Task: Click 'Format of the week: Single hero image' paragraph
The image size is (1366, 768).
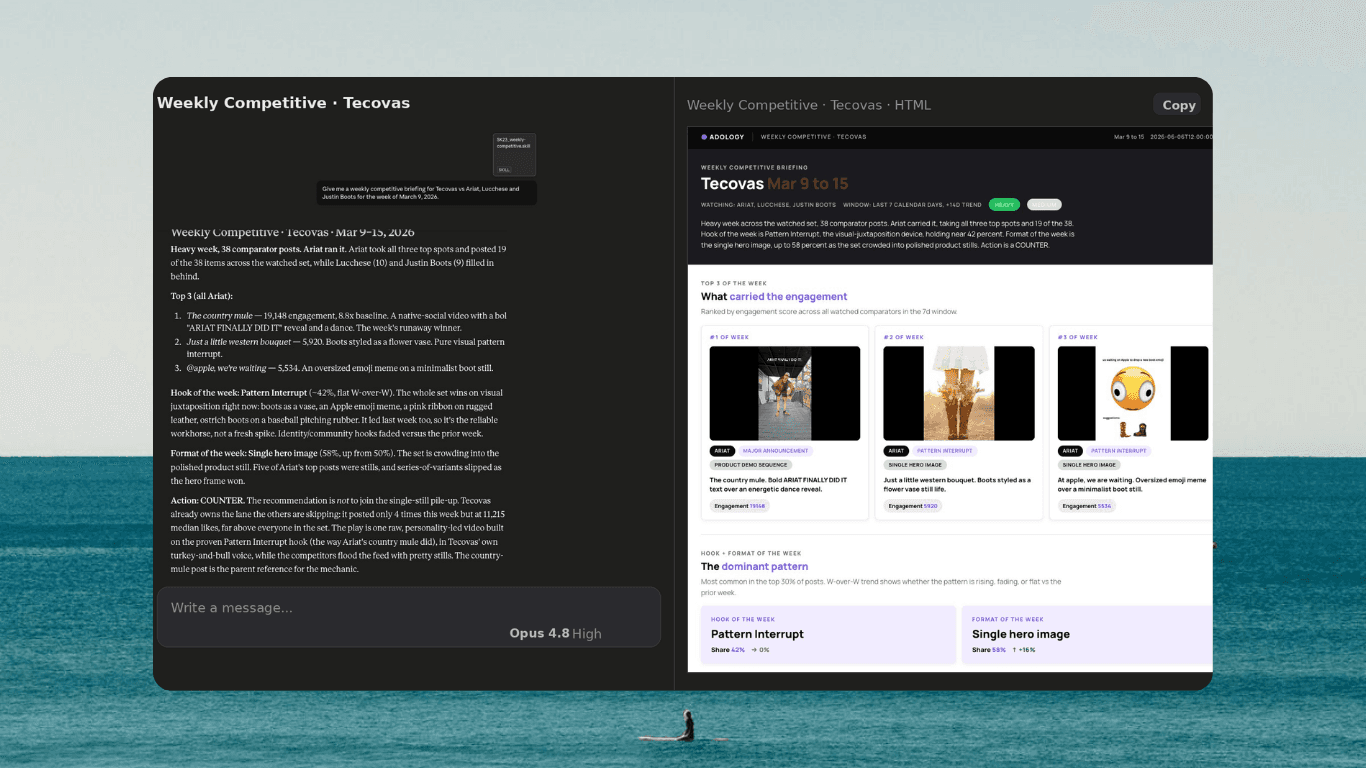Action: (x=337, y=467)
